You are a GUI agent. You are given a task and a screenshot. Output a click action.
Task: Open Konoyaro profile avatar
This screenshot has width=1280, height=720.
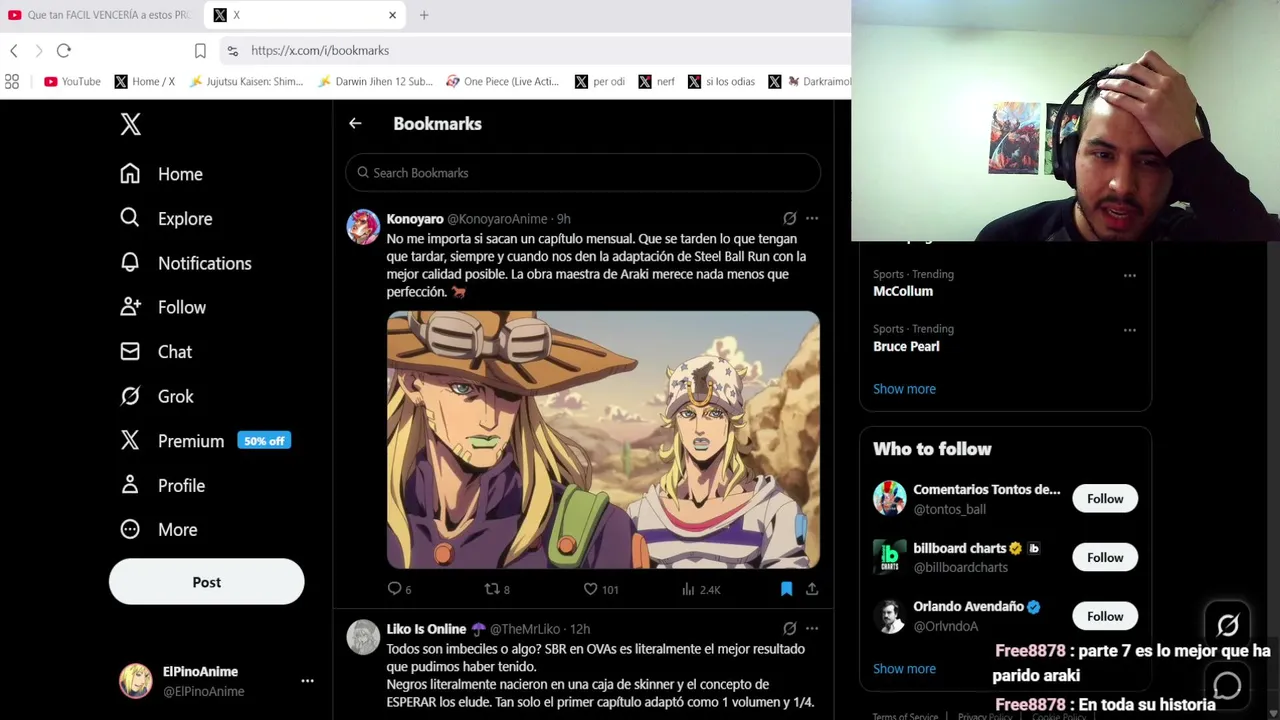[363, 227]
